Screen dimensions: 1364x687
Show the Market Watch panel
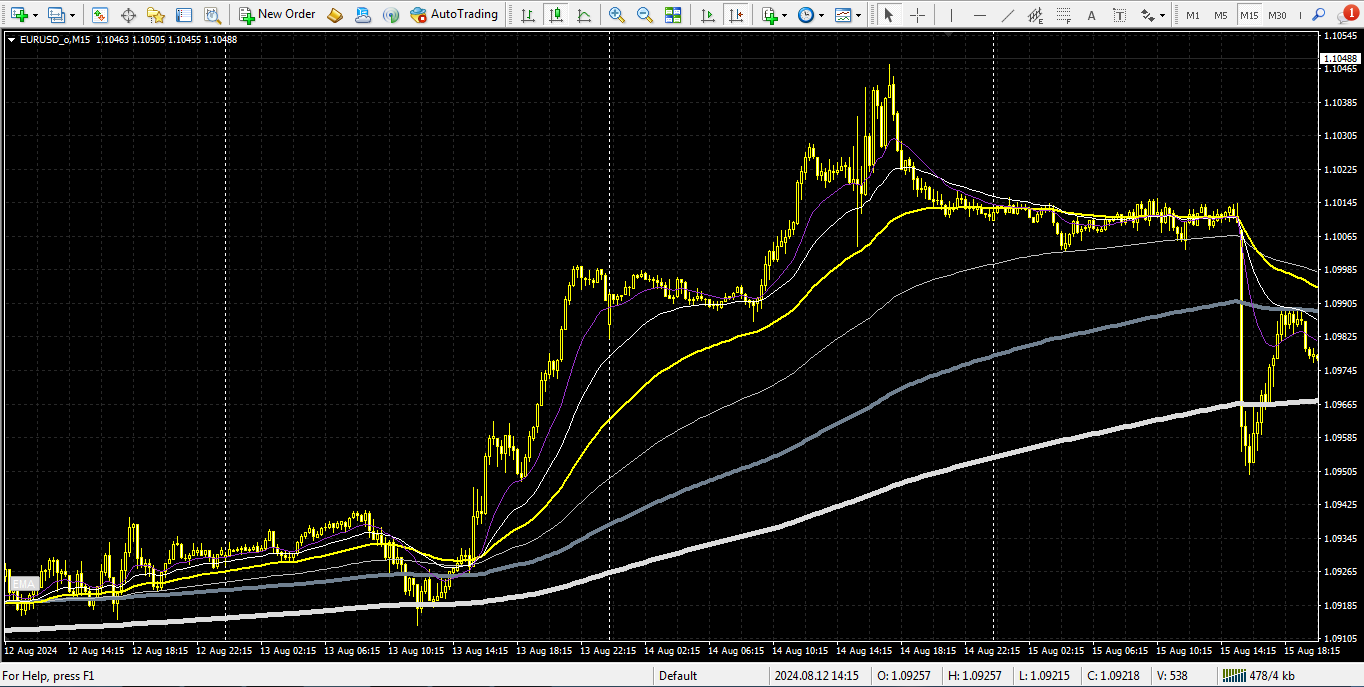99,15
